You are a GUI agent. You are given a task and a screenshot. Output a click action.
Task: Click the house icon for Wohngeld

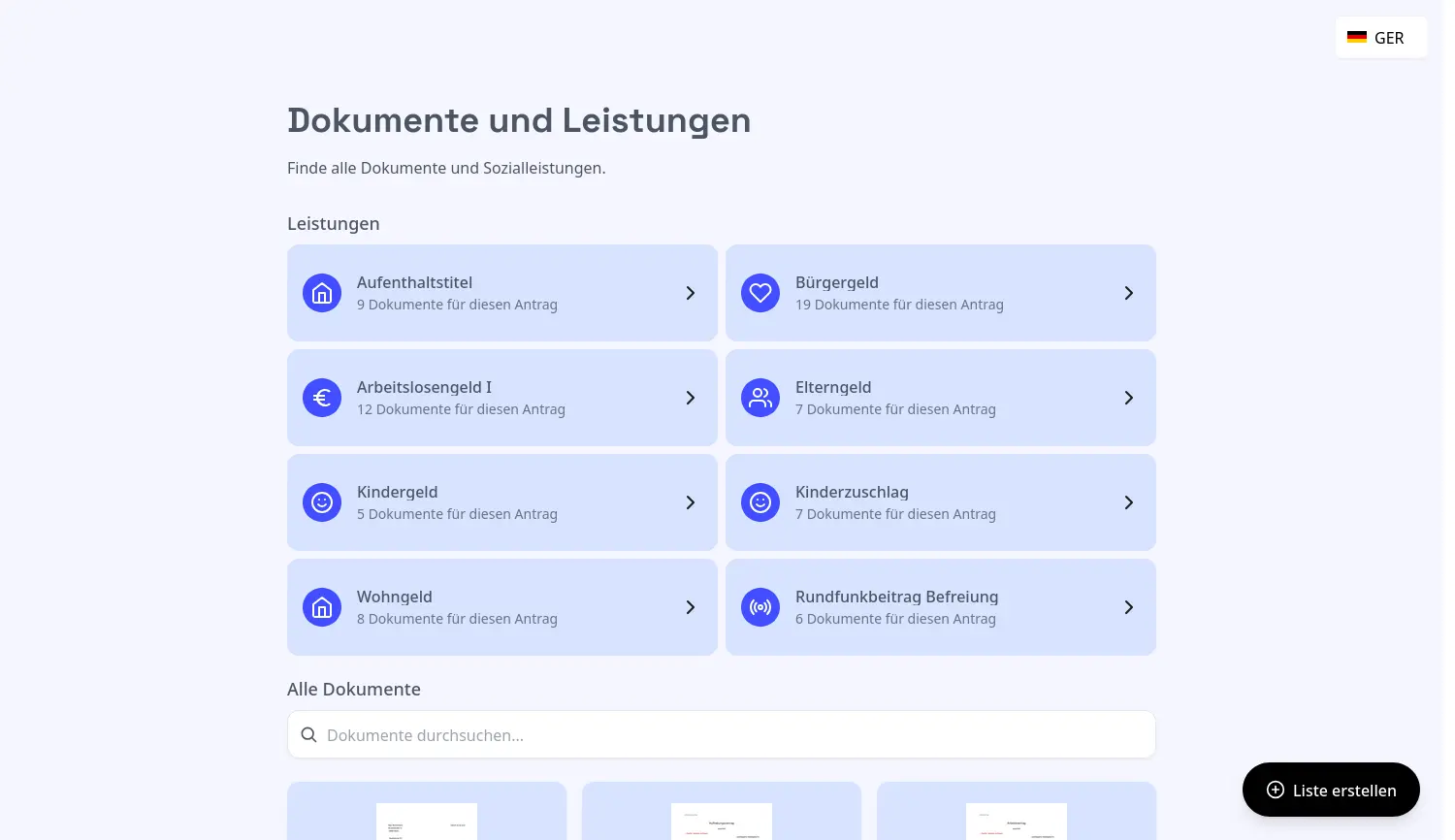tap(322, 607)
